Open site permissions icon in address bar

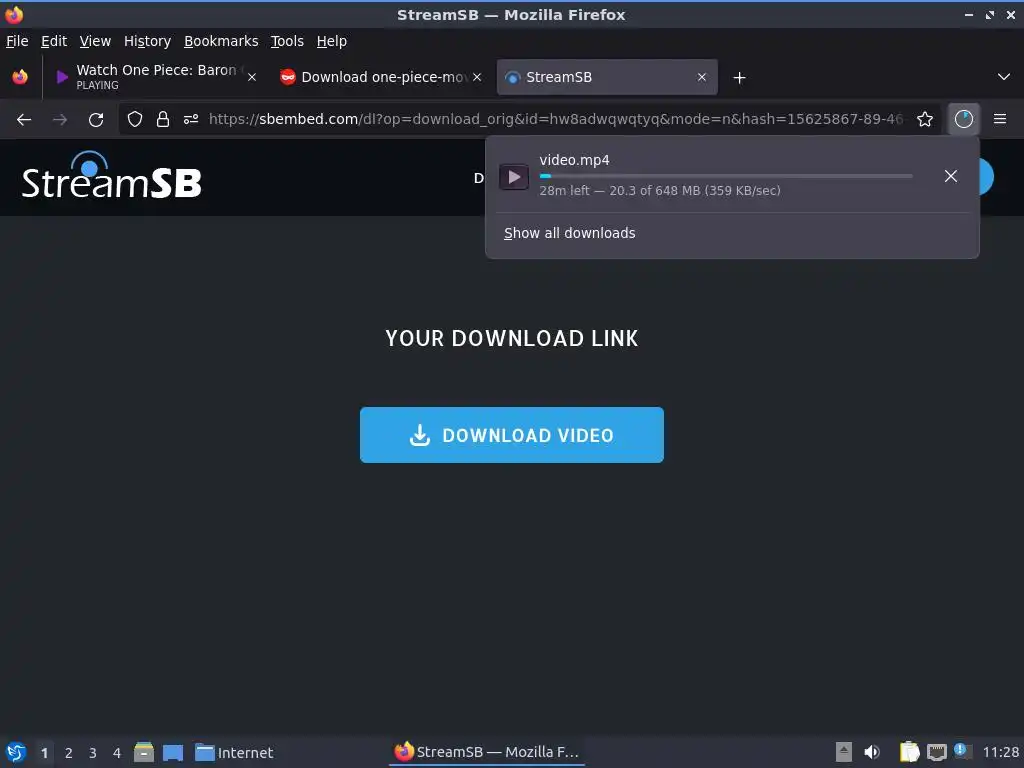191,119
